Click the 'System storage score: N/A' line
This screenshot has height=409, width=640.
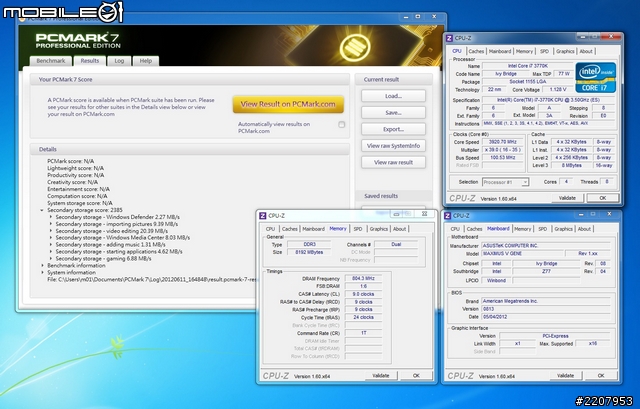point(80,203)
